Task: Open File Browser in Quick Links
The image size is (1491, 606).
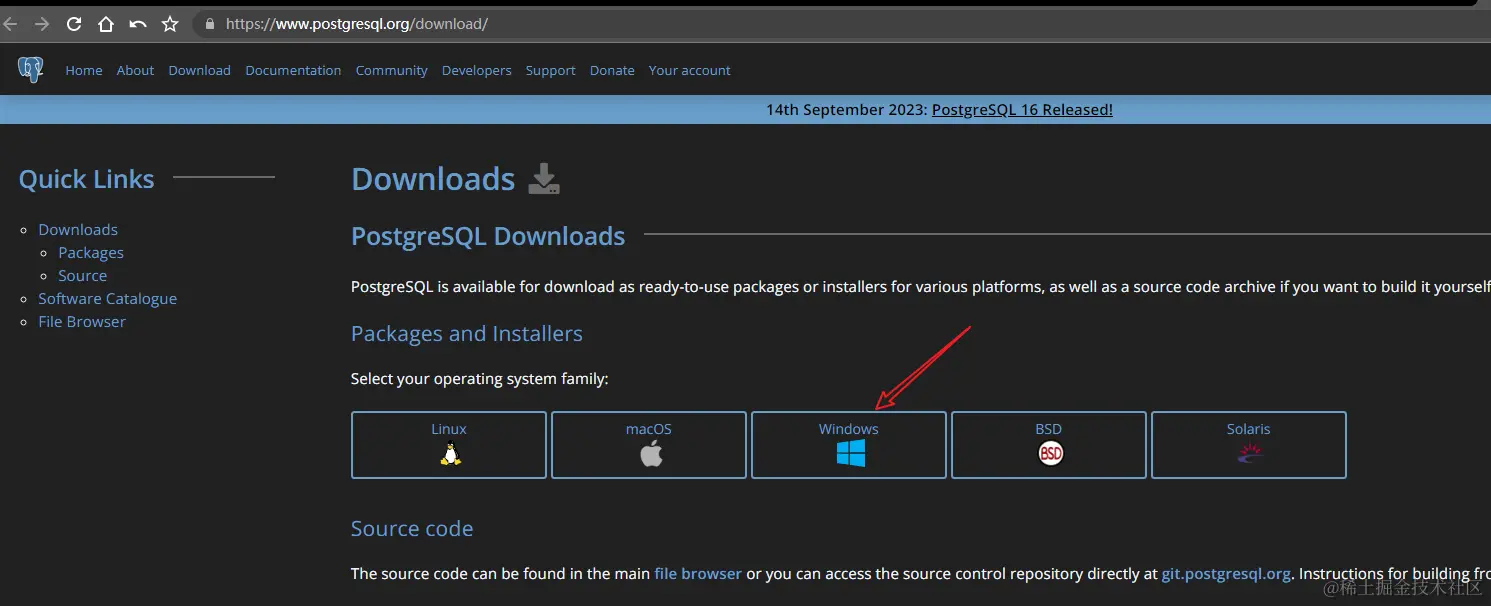Action: 82,322
